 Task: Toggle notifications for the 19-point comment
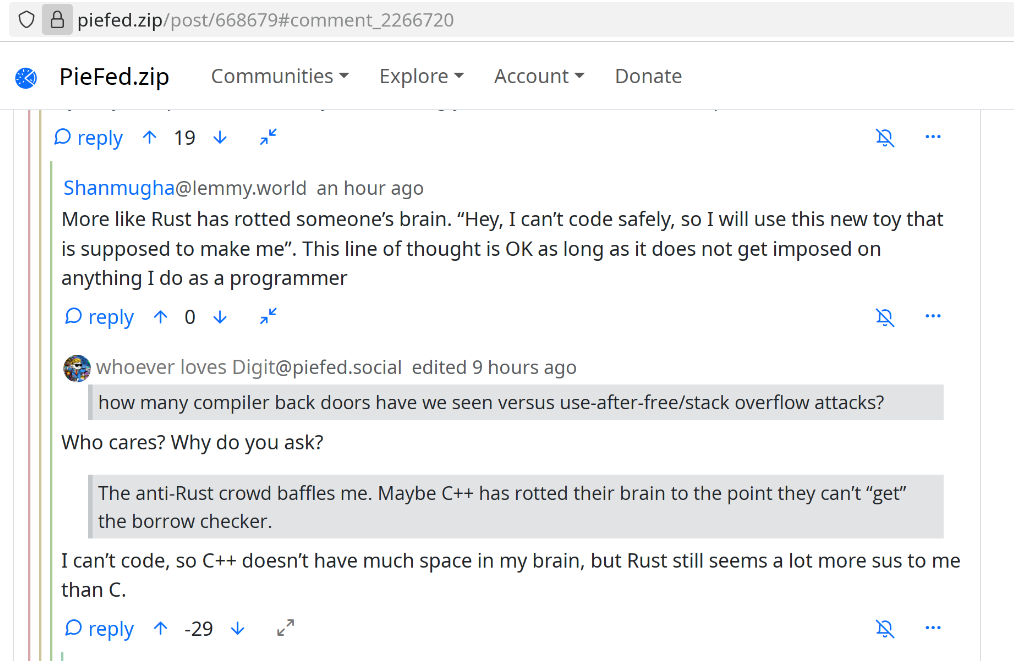tap(885, 137)
